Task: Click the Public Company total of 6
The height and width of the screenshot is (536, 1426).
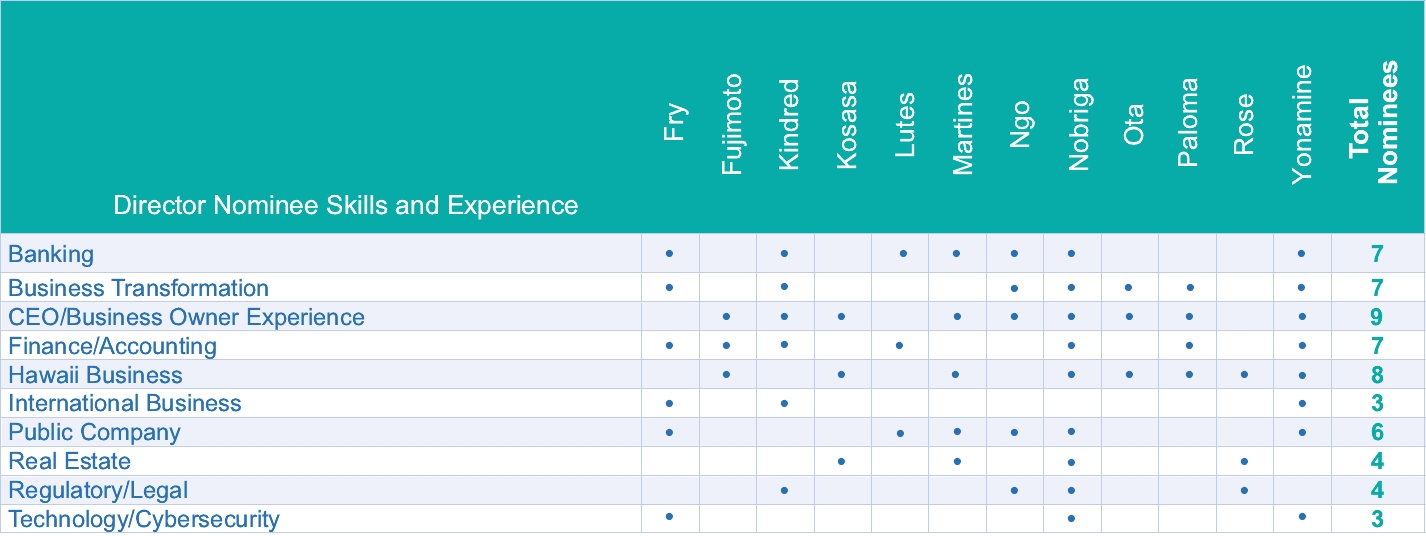Action: [1376, 433]
